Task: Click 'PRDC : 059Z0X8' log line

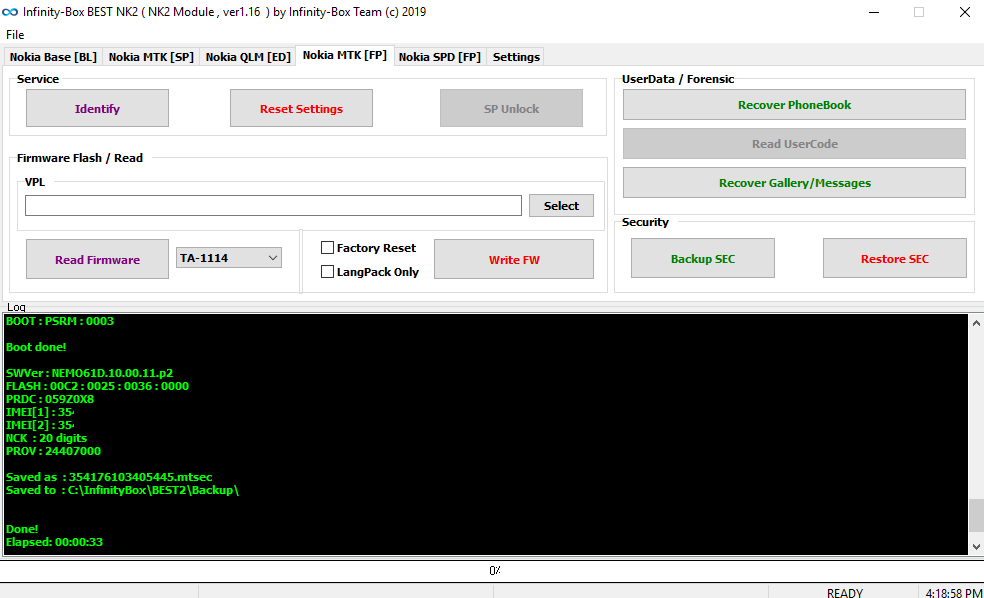Action: pyautogui.click(x=50, y=399)
